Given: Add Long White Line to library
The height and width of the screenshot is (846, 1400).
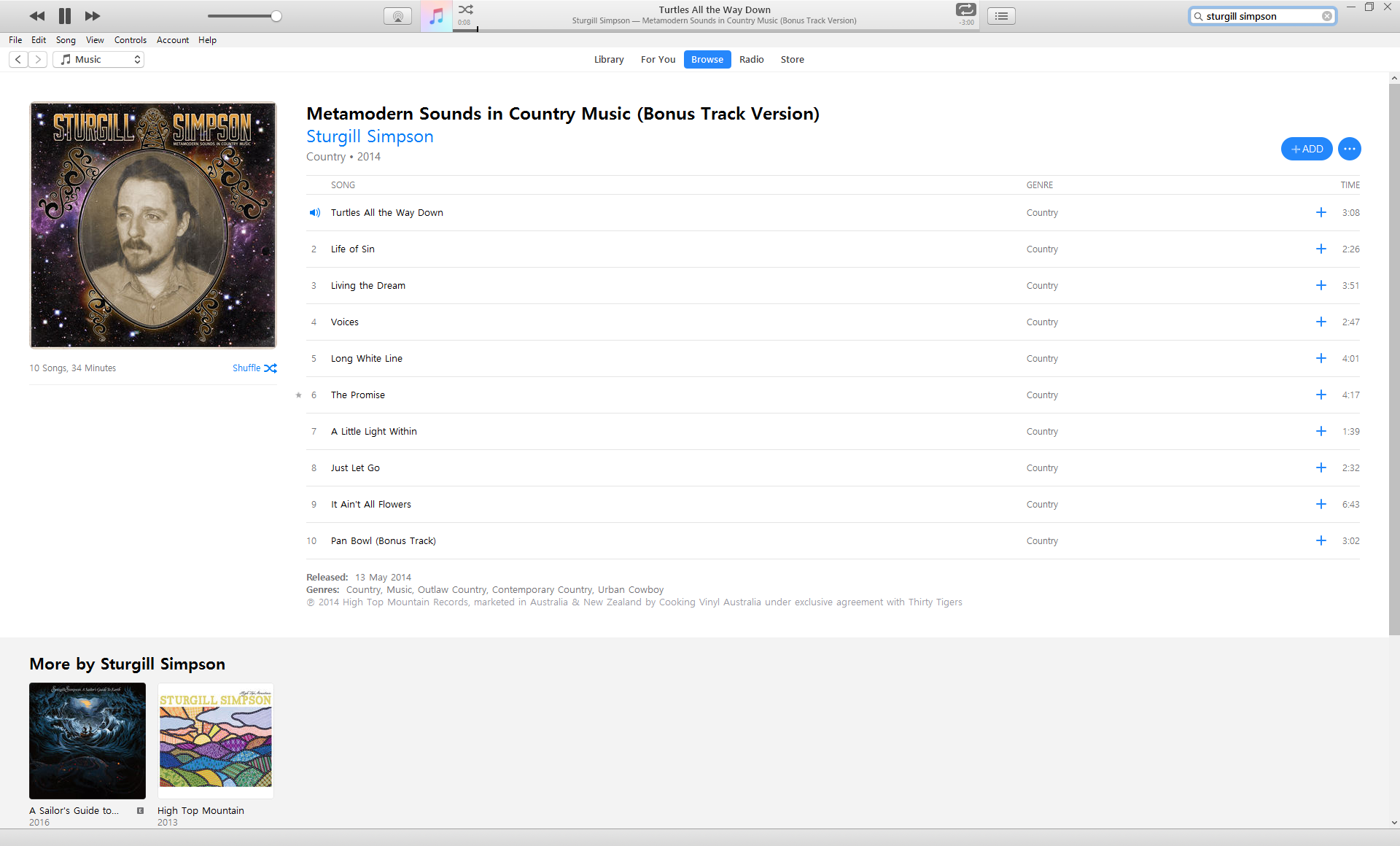Looking at the screenshot, I should coord(1321,358).
